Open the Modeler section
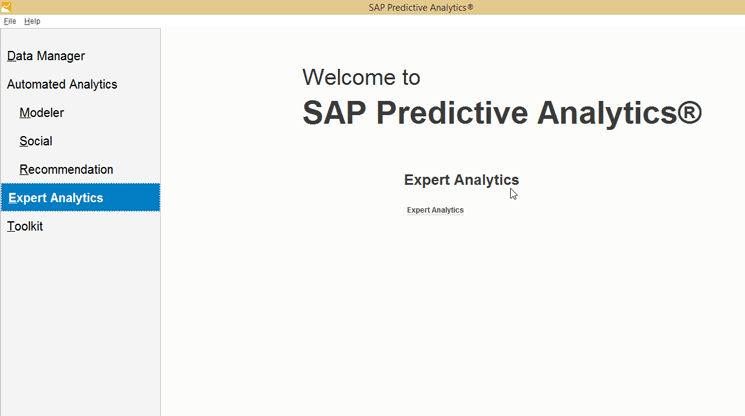Screen dimensions: 745x416 (x=42, y=113)
